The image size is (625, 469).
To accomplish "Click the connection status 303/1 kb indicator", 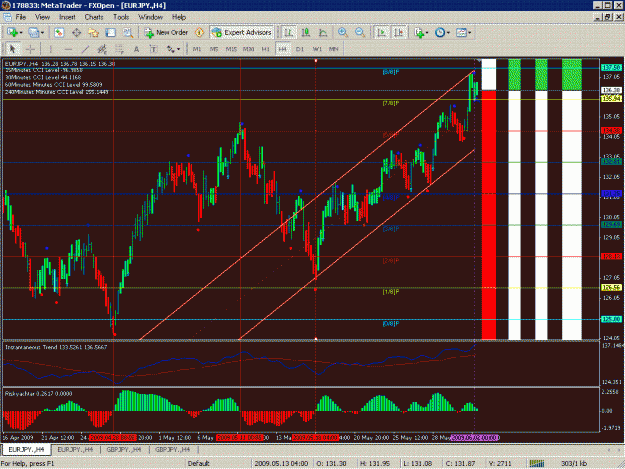I will point(574,463).
